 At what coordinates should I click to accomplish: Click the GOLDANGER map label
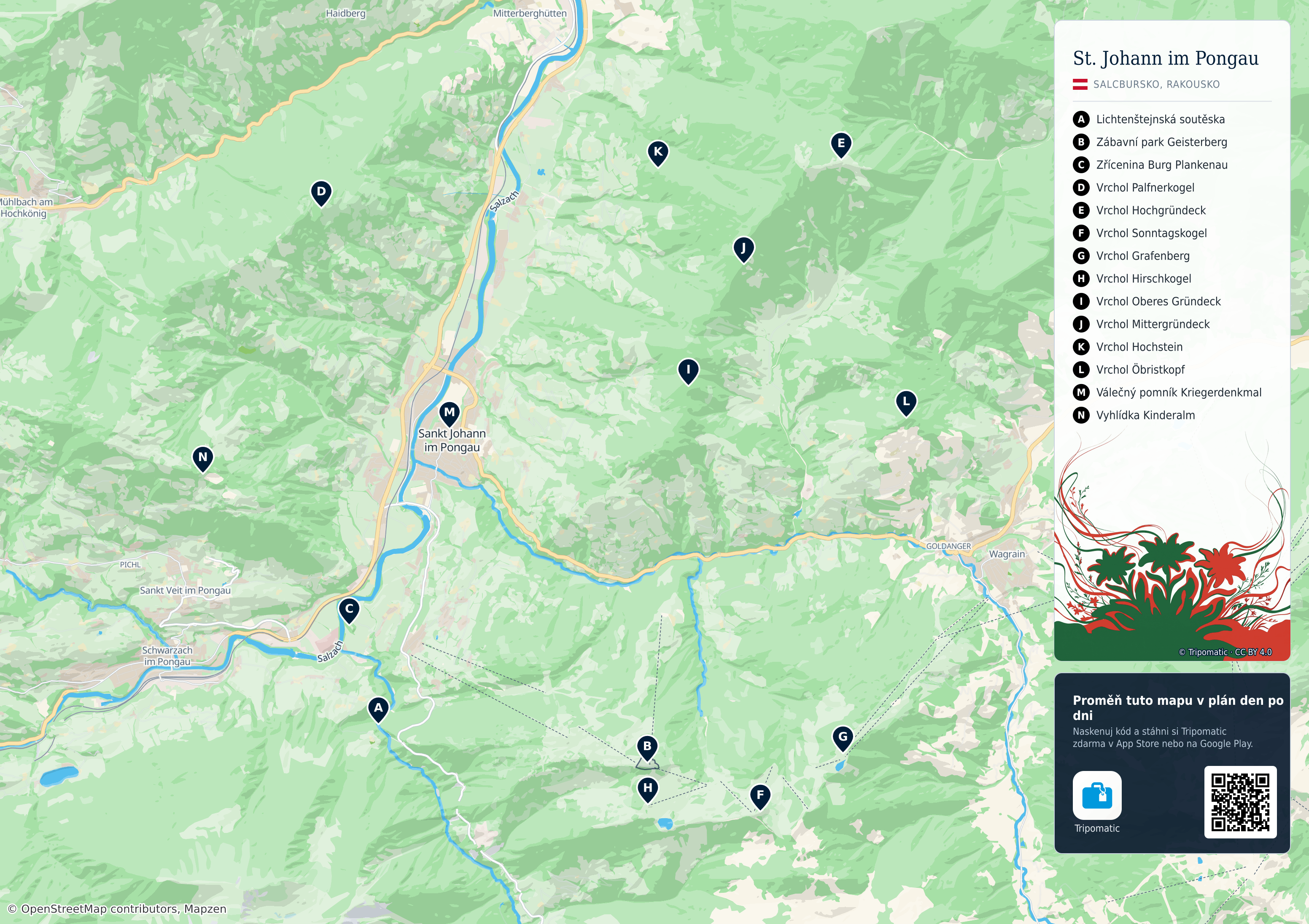(948, 546)
